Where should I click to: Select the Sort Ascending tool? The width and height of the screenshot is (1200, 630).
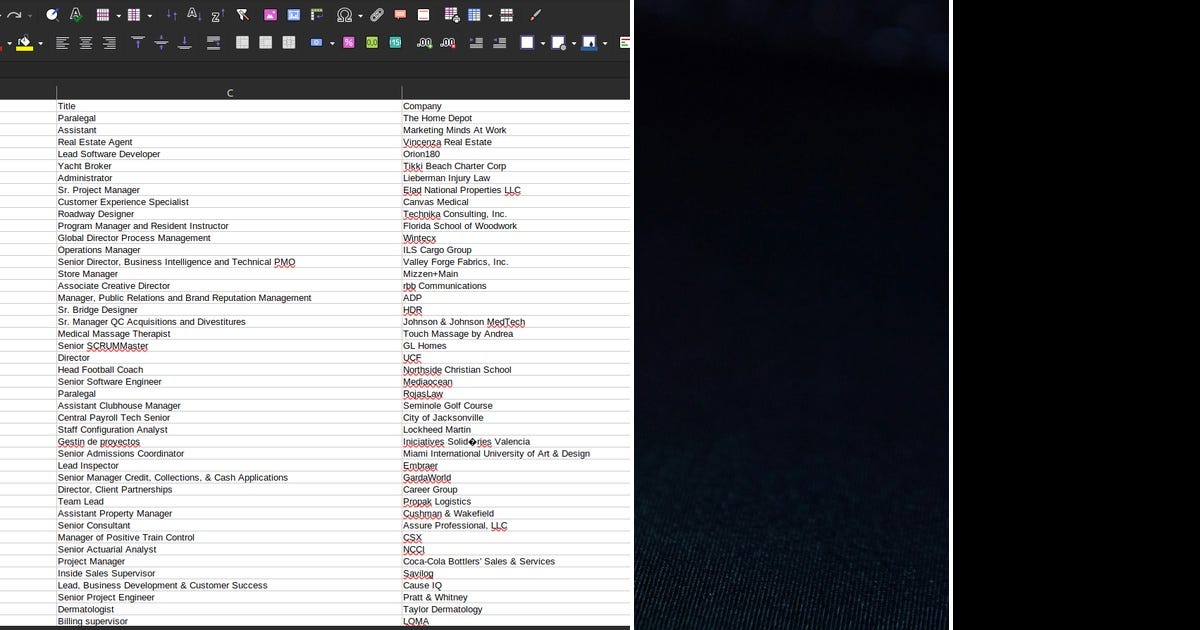point(191,15)
